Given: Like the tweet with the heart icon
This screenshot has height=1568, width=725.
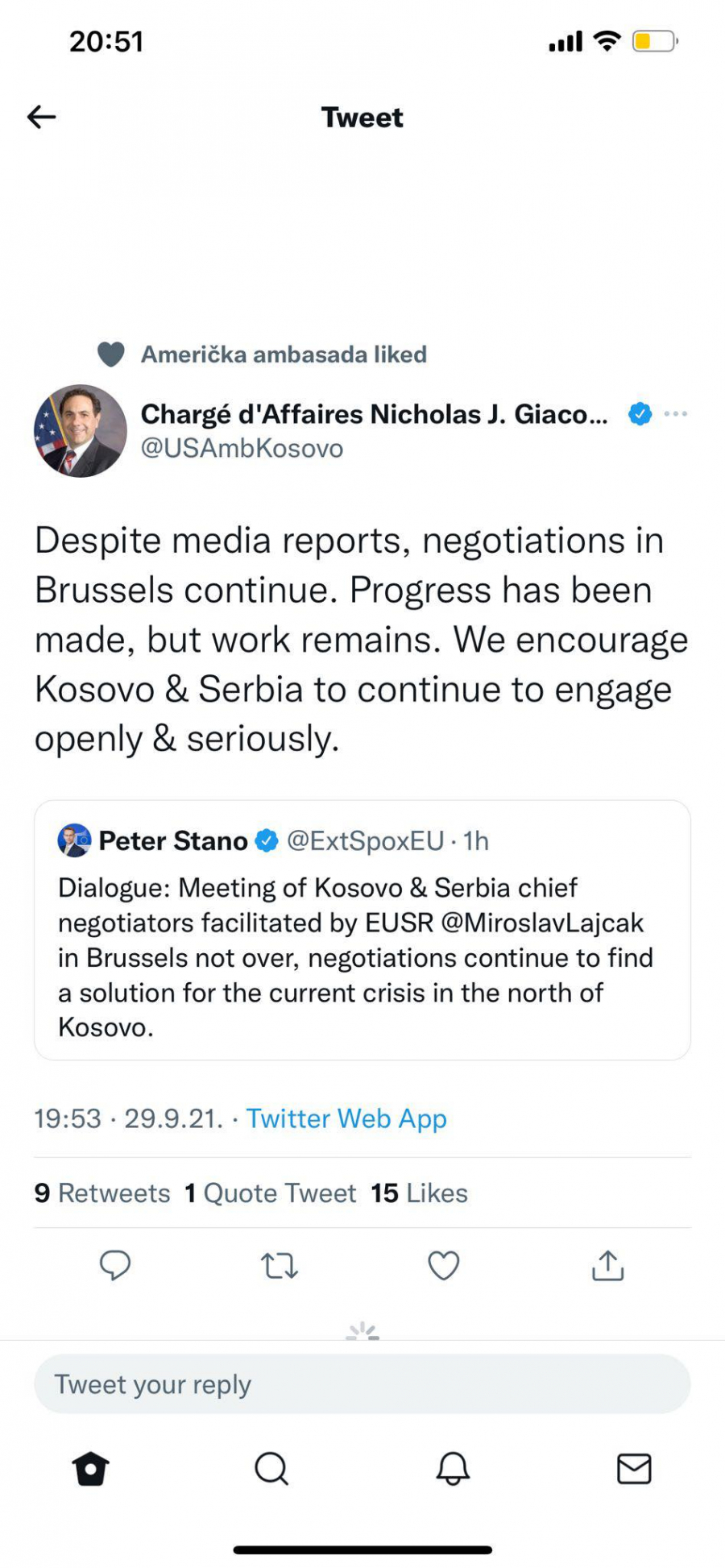Looking at the screenshot, I should (x=443, y=1266).
